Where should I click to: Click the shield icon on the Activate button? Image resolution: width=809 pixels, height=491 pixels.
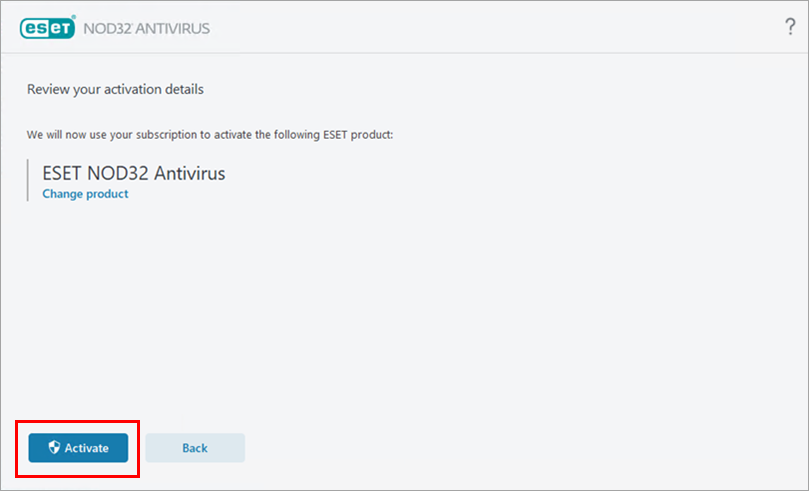(x=54, y=447)
